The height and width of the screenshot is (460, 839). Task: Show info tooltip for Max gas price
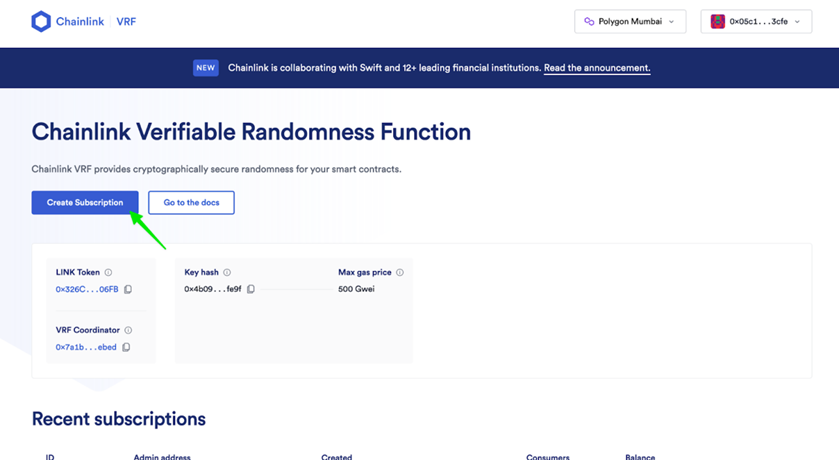tap(400, 272)
